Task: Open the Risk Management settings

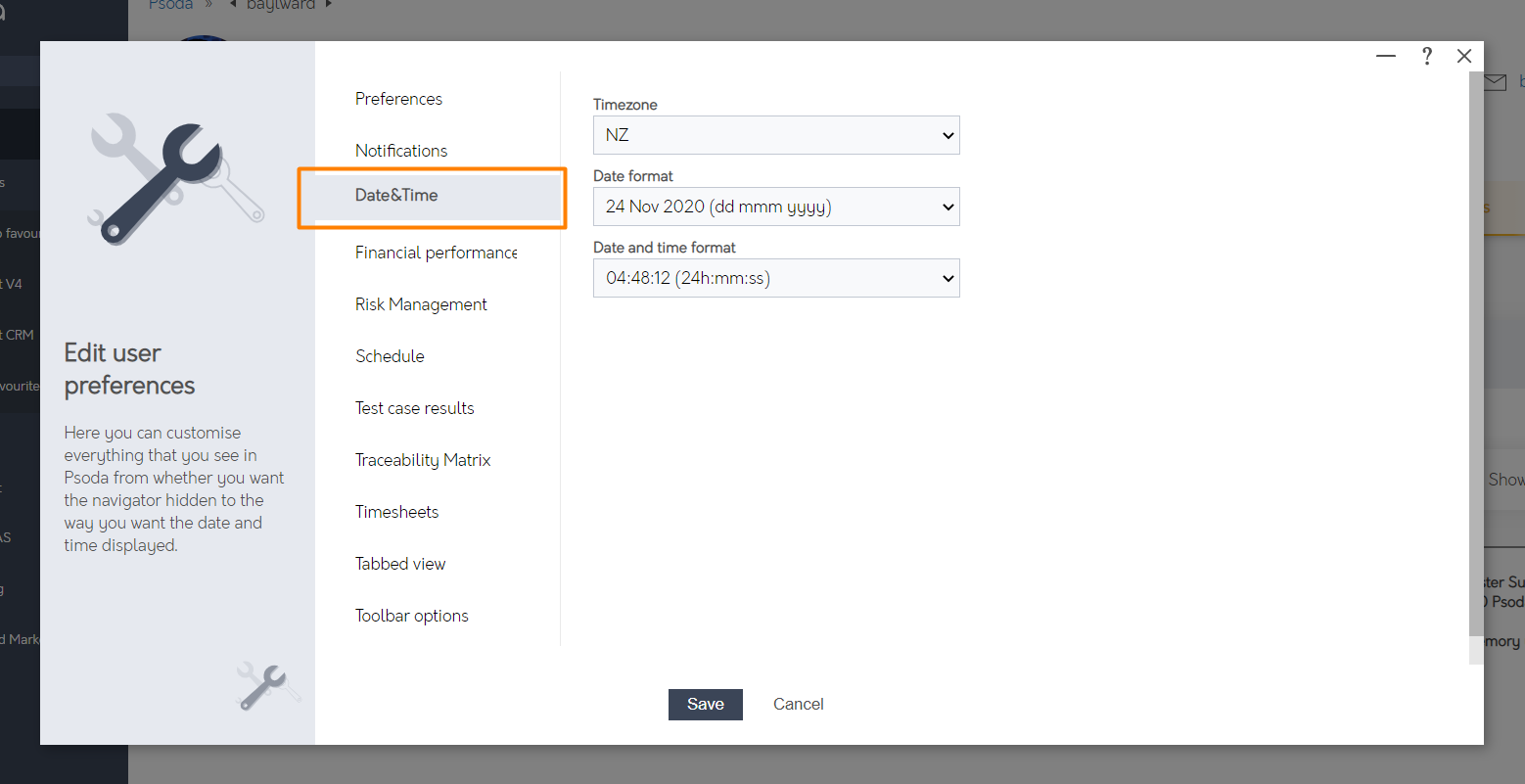Action: pos(421,303)
